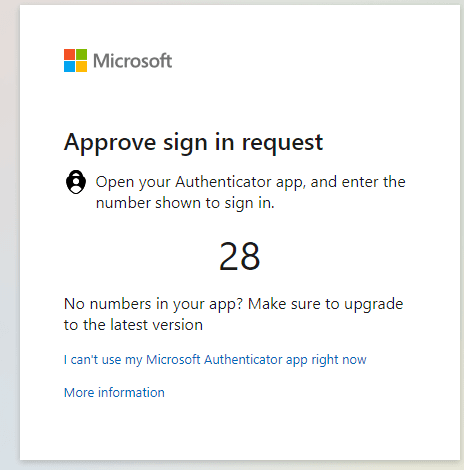Viewport: 464px width, 470px height.
Task: Click the digit 2 of the displayed number
Action: (x=228, y=256)
